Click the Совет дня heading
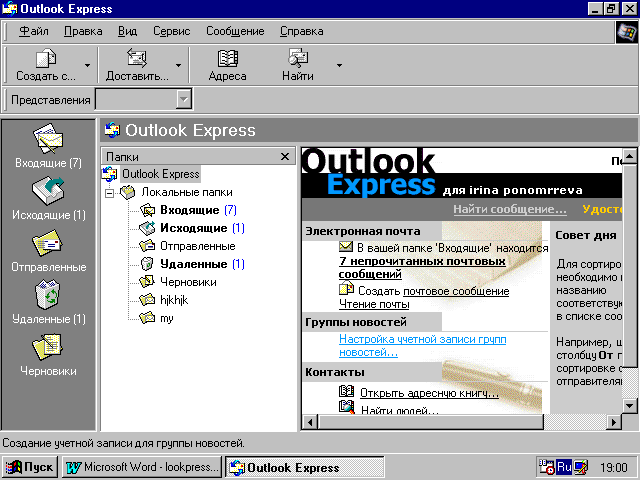The image size is (640, 480). (586, 235)
